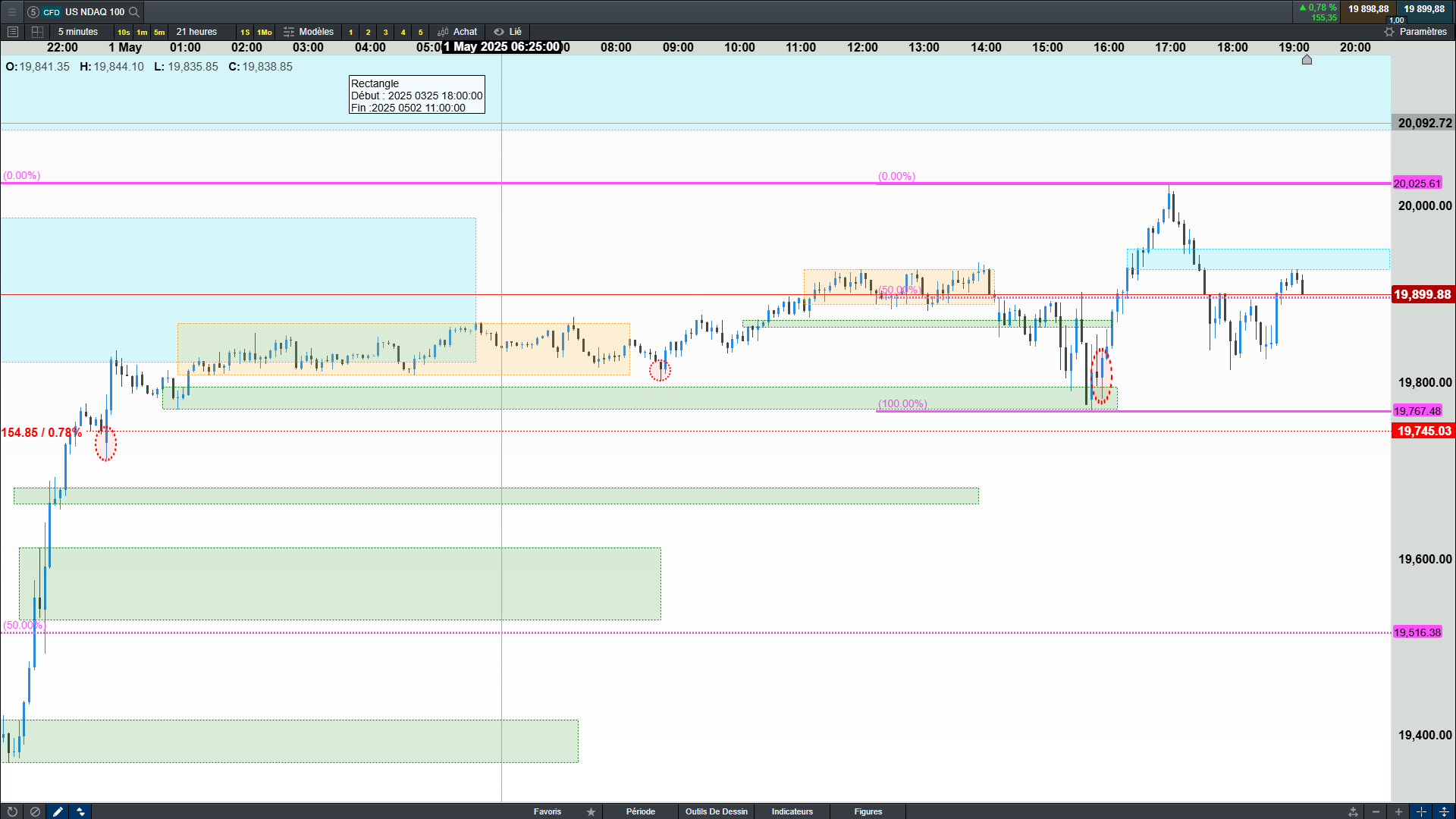Expand the Modèles templates menu
This screenshot has height=819, width=1456.
pyautogui.click(x=309, y=32)
